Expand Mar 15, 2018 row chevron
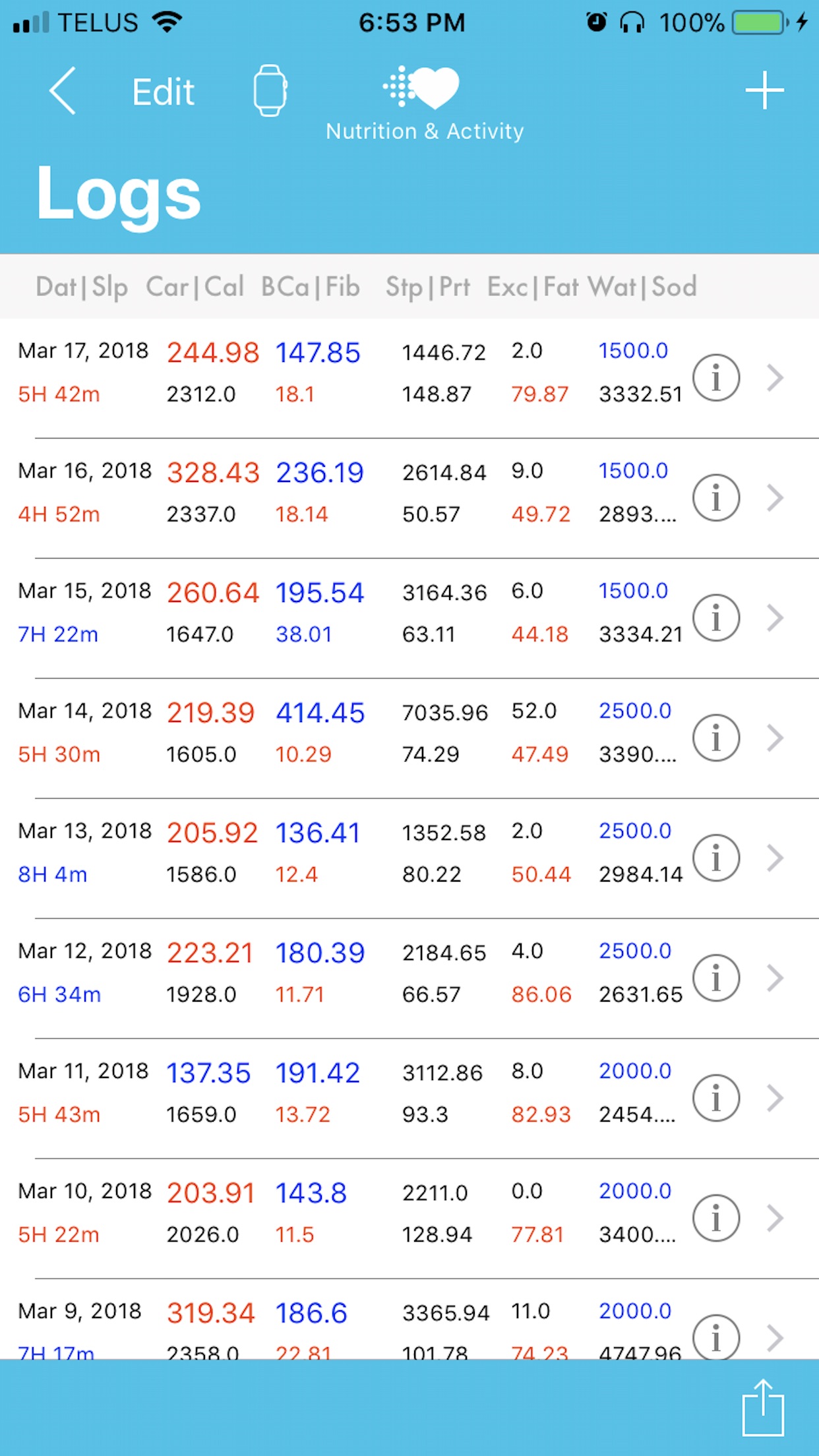 pos(775,618)
